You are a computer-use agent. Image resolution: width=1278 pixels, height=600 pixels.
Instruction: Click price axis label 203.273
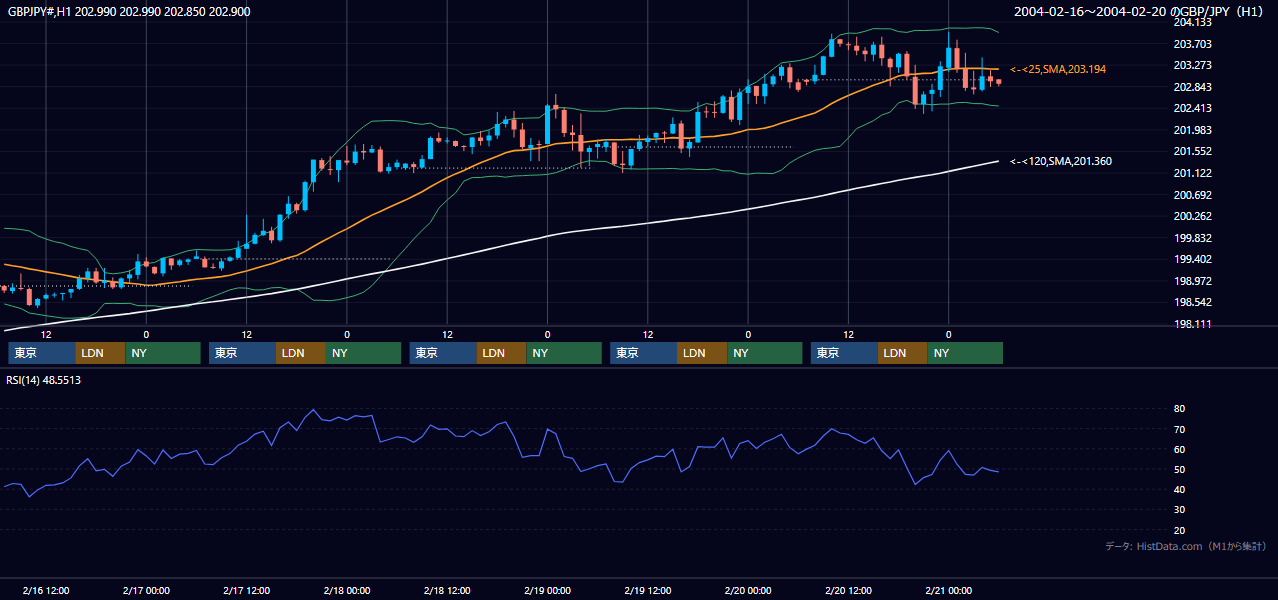[x=1191, y=65]
